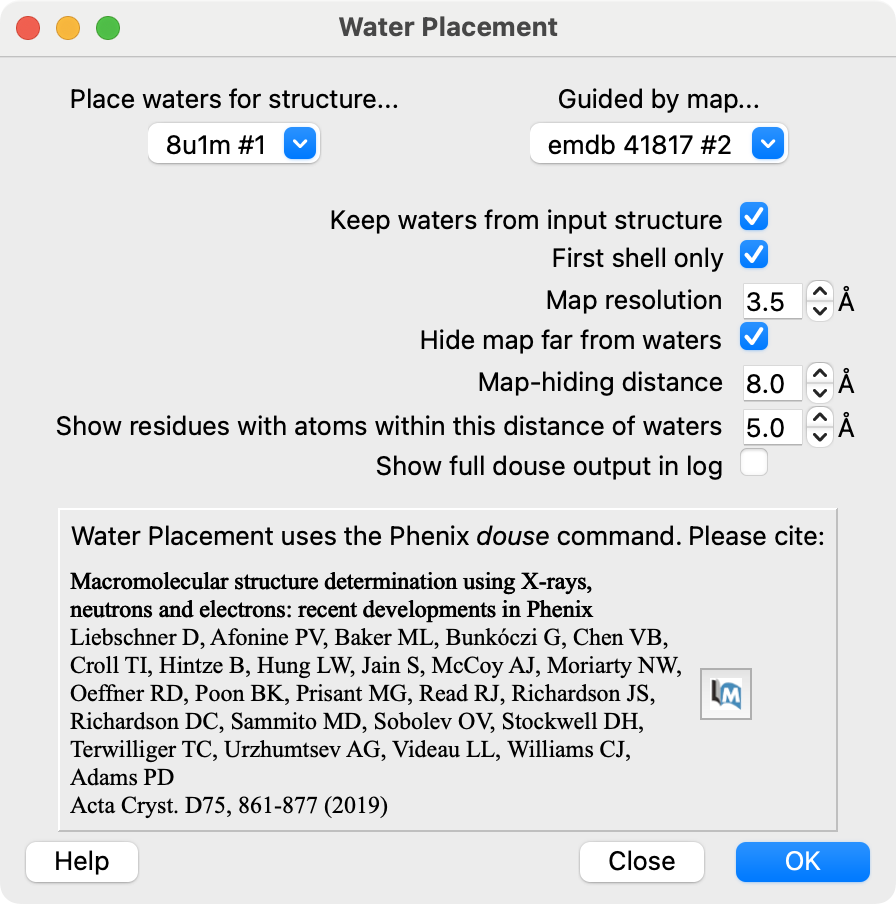Click the green zoom window button
This screenshot has height=904, width=896.
108,28
